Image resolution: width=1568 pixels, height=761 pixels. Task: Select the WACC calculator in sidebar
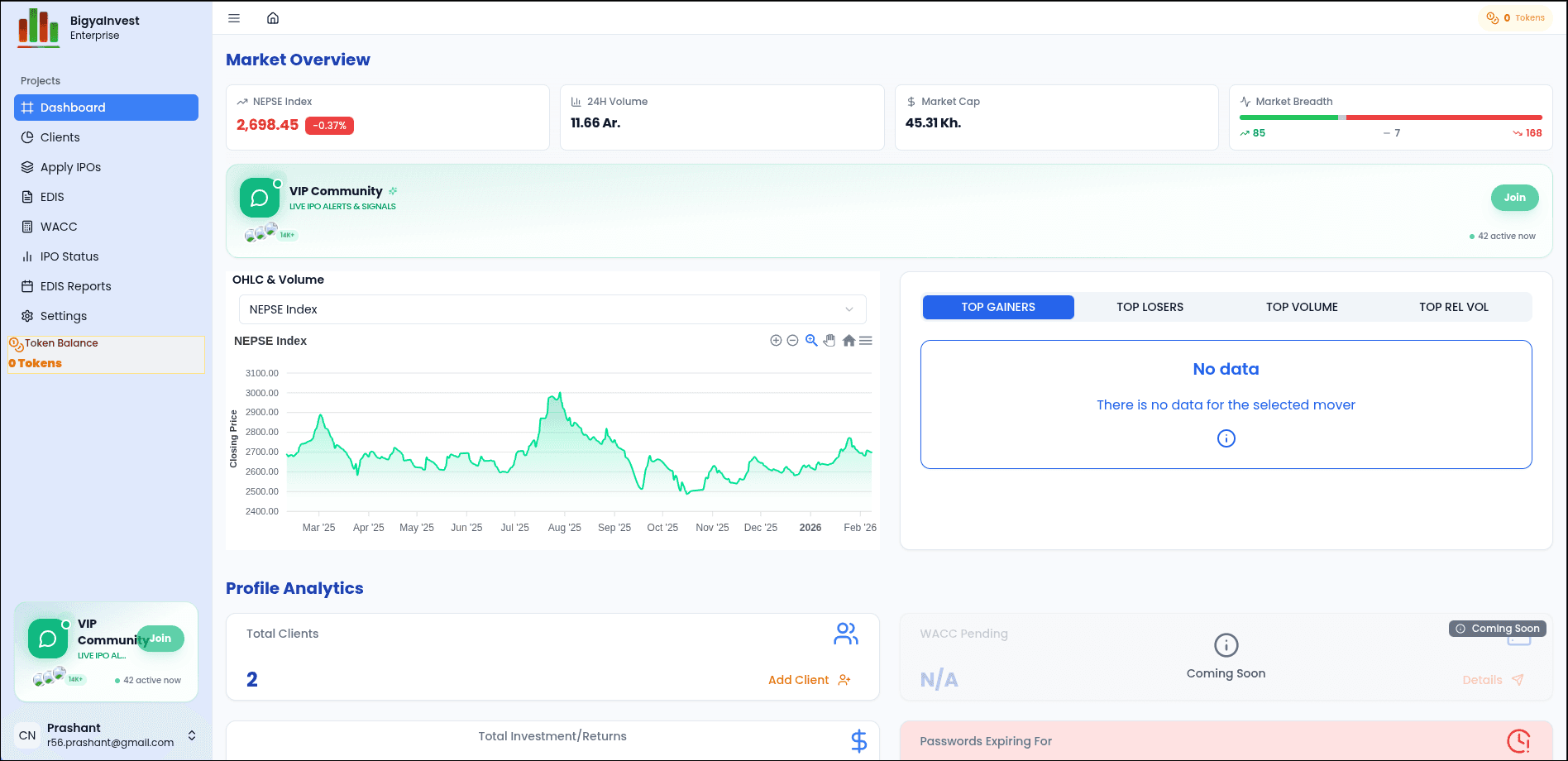pos(57,226)
